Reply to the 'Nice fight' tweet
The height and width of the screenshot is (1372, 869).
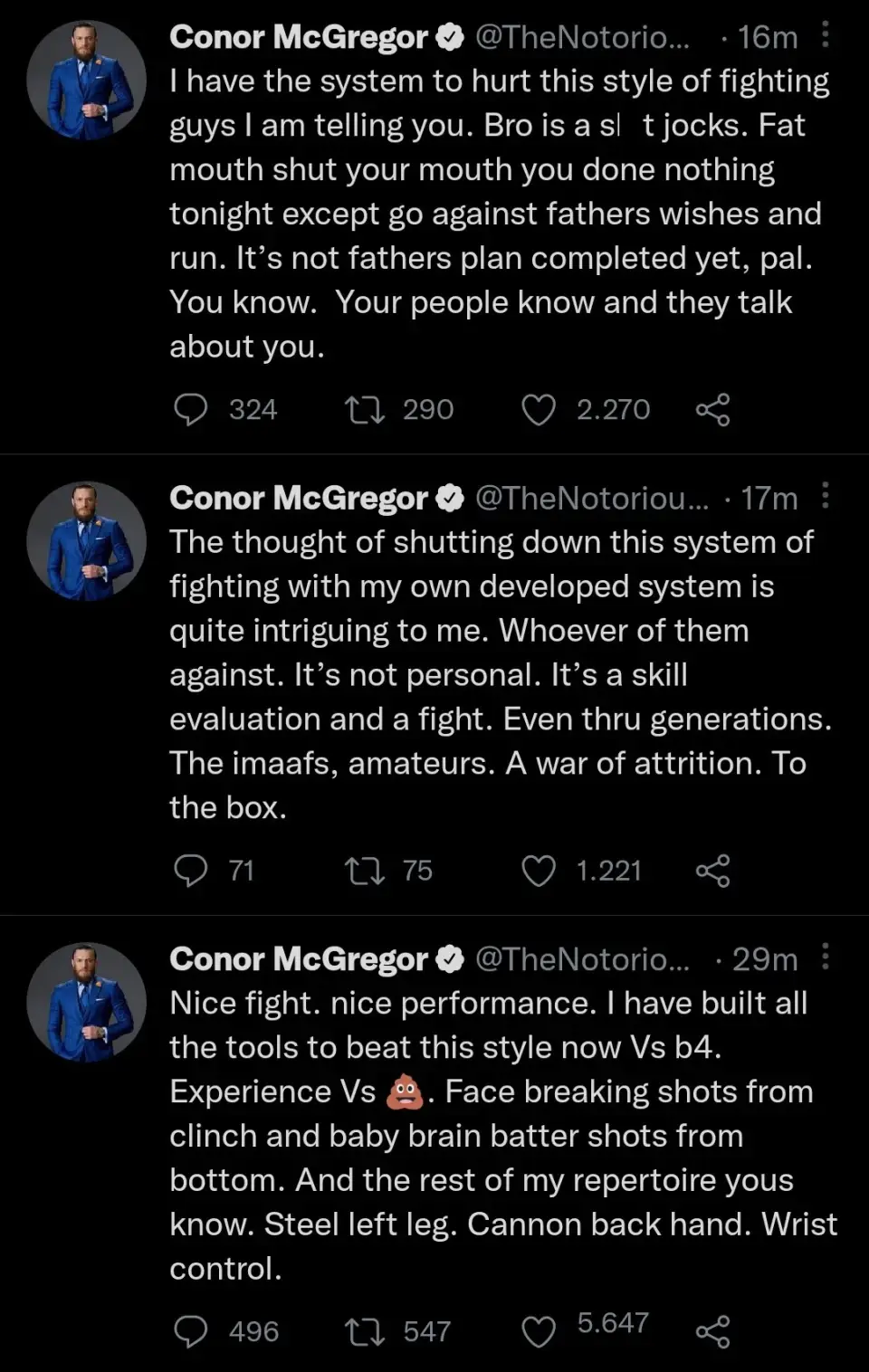tap(191, 1331)
